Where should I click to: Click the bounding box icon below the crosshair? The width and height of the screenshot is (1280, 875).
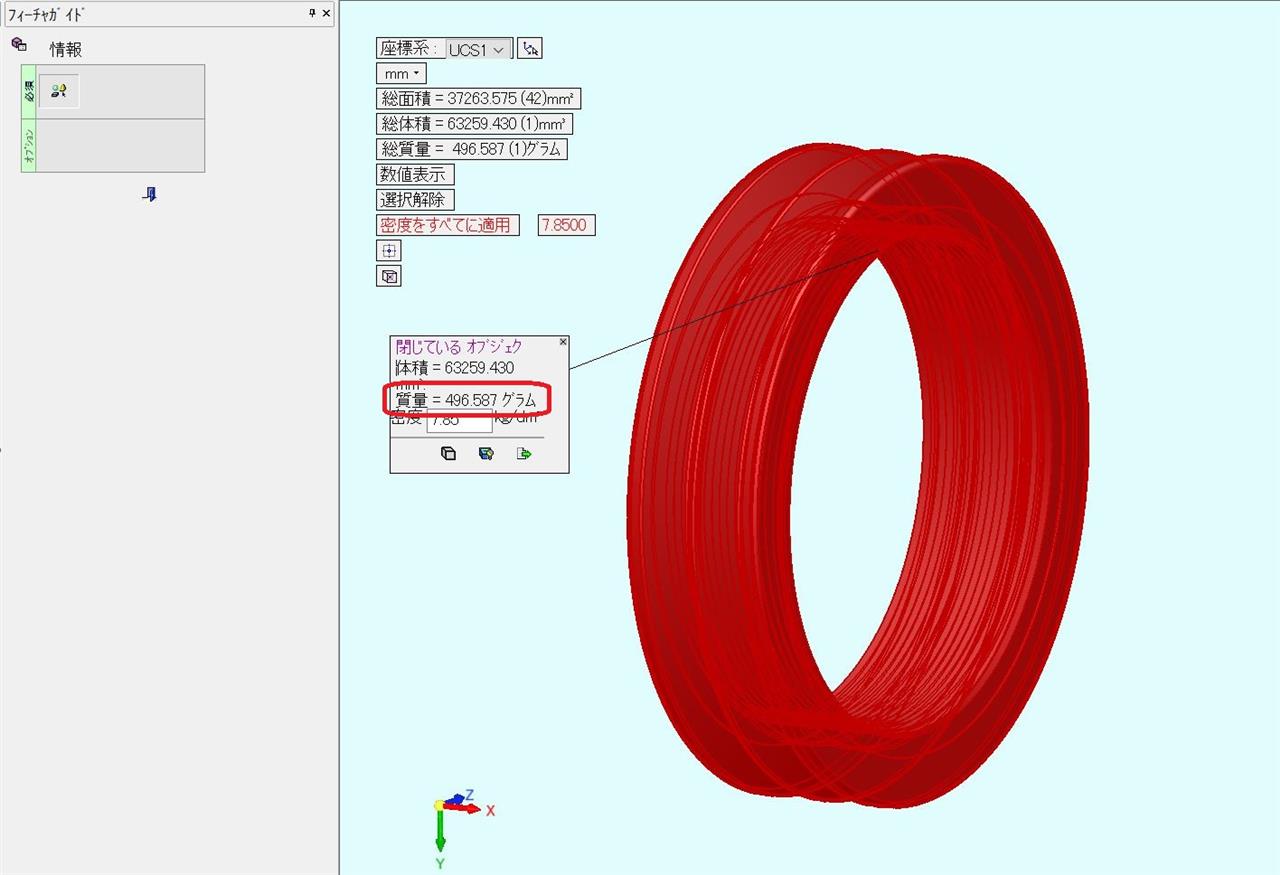(389, 276)
